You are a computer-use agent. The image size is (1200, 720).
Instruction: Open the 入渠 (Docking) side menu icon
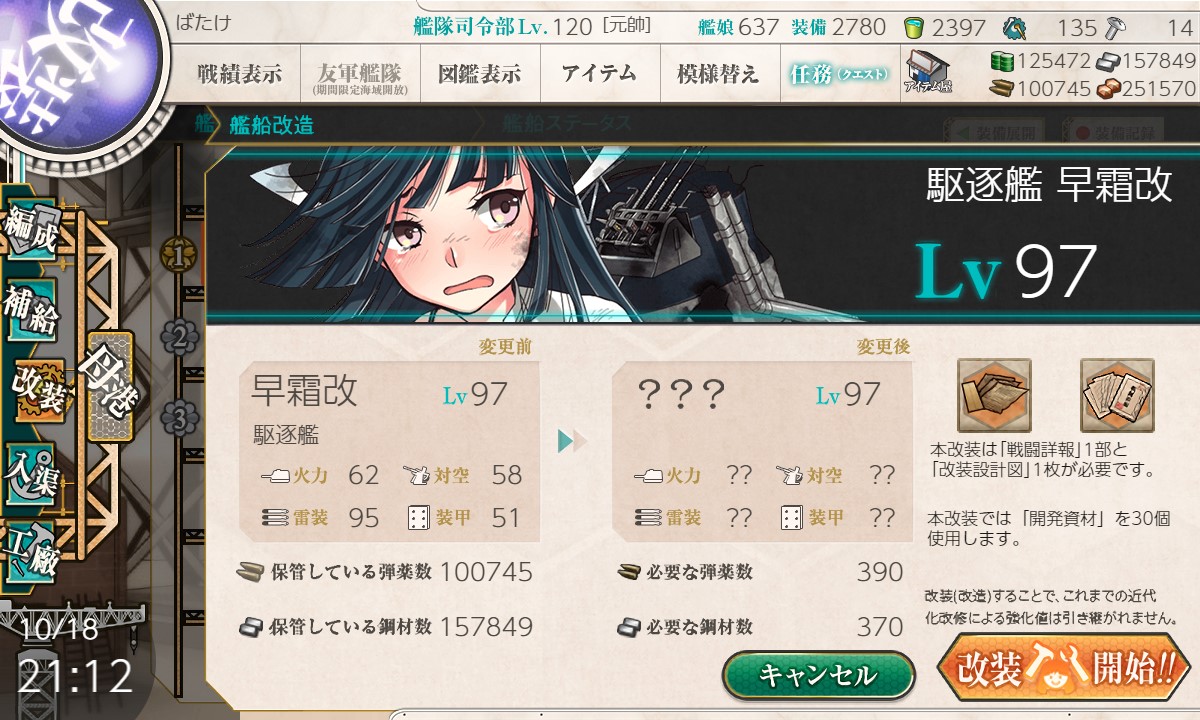coord(30,474)
